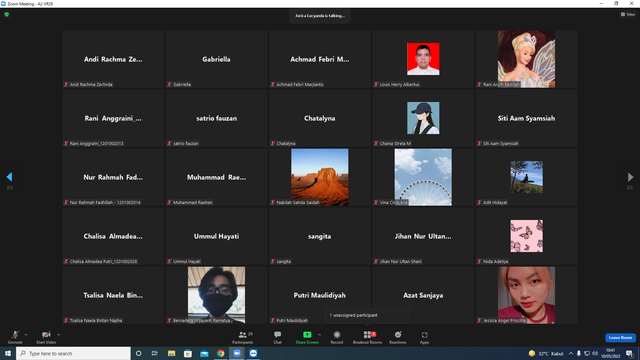Open Mail app from taskbar
640x360 pixels.
(x=204, y=353)
